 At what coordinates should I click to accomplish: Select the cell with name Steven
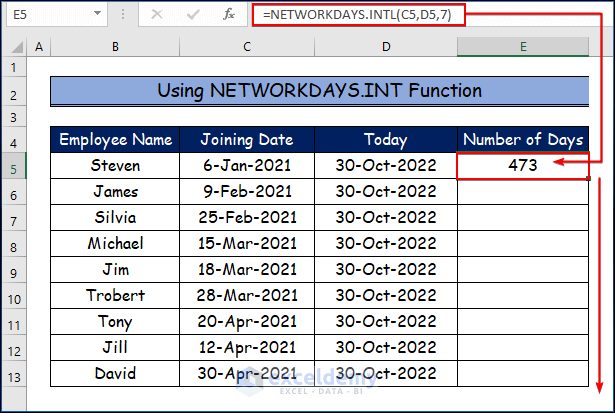[x=115, y=166]
